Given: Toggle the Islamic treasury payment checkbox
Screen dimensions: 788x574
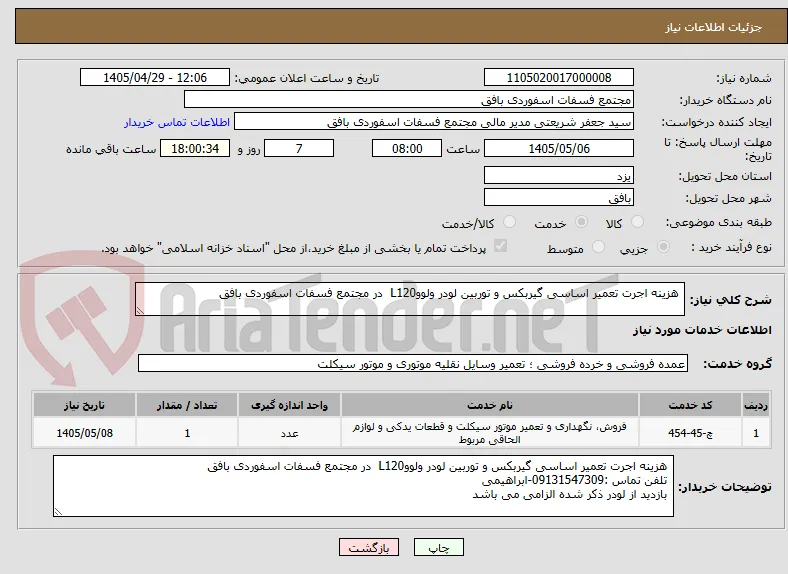Looking at the screenshot, I should pos(501,246).
